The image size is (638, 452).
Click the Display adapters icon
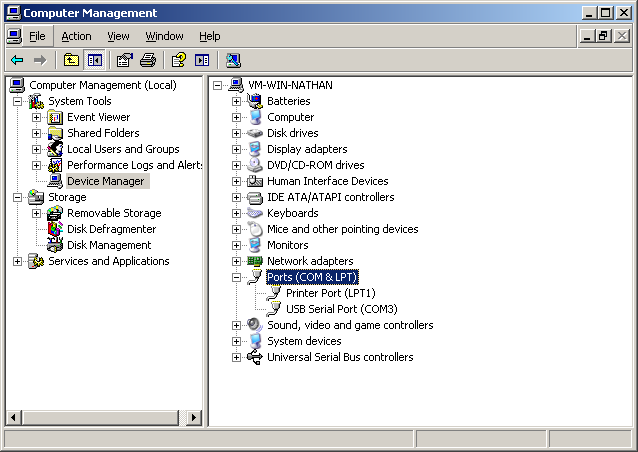[x=255, y=149]
